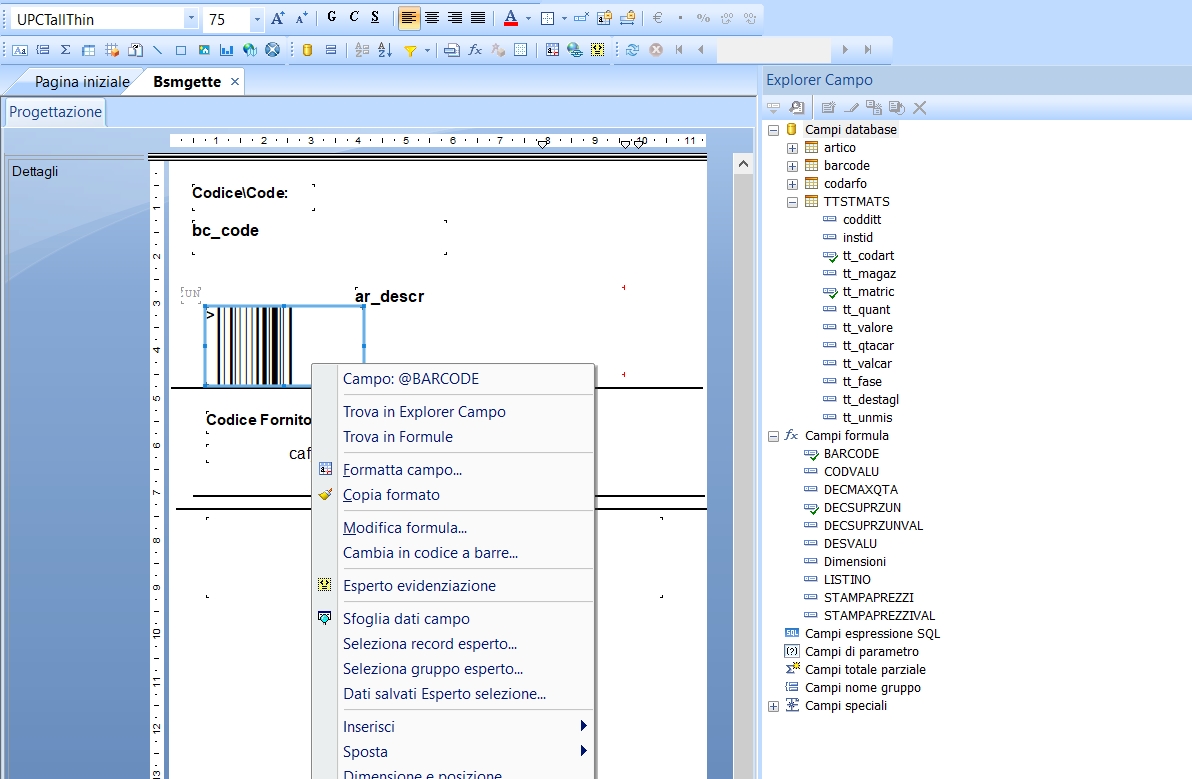
Task: Collapse the TTSTMATS table node
Action: 792,202
